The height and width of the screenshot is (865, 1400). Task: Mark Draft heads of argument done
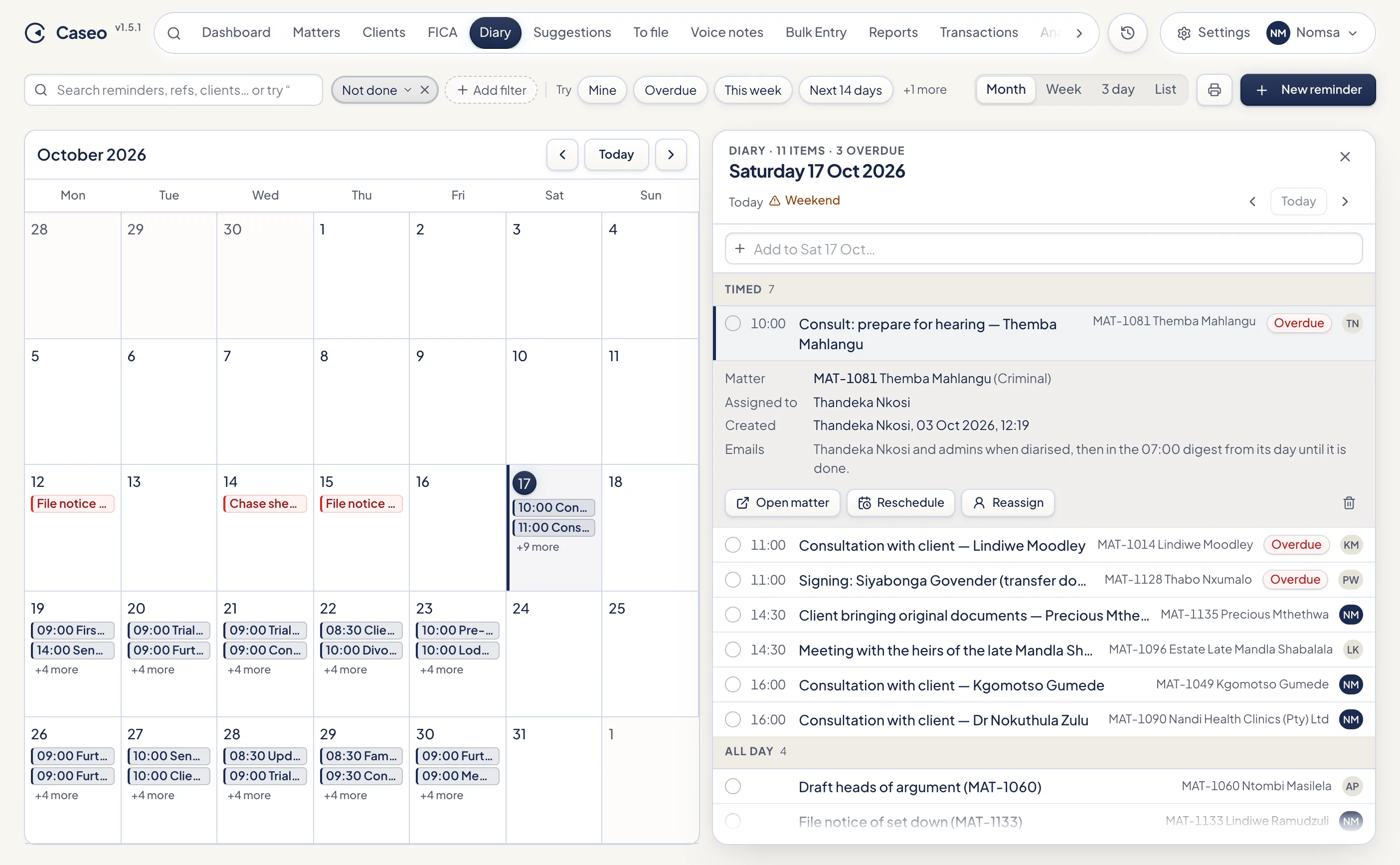(x=733, y=786)
